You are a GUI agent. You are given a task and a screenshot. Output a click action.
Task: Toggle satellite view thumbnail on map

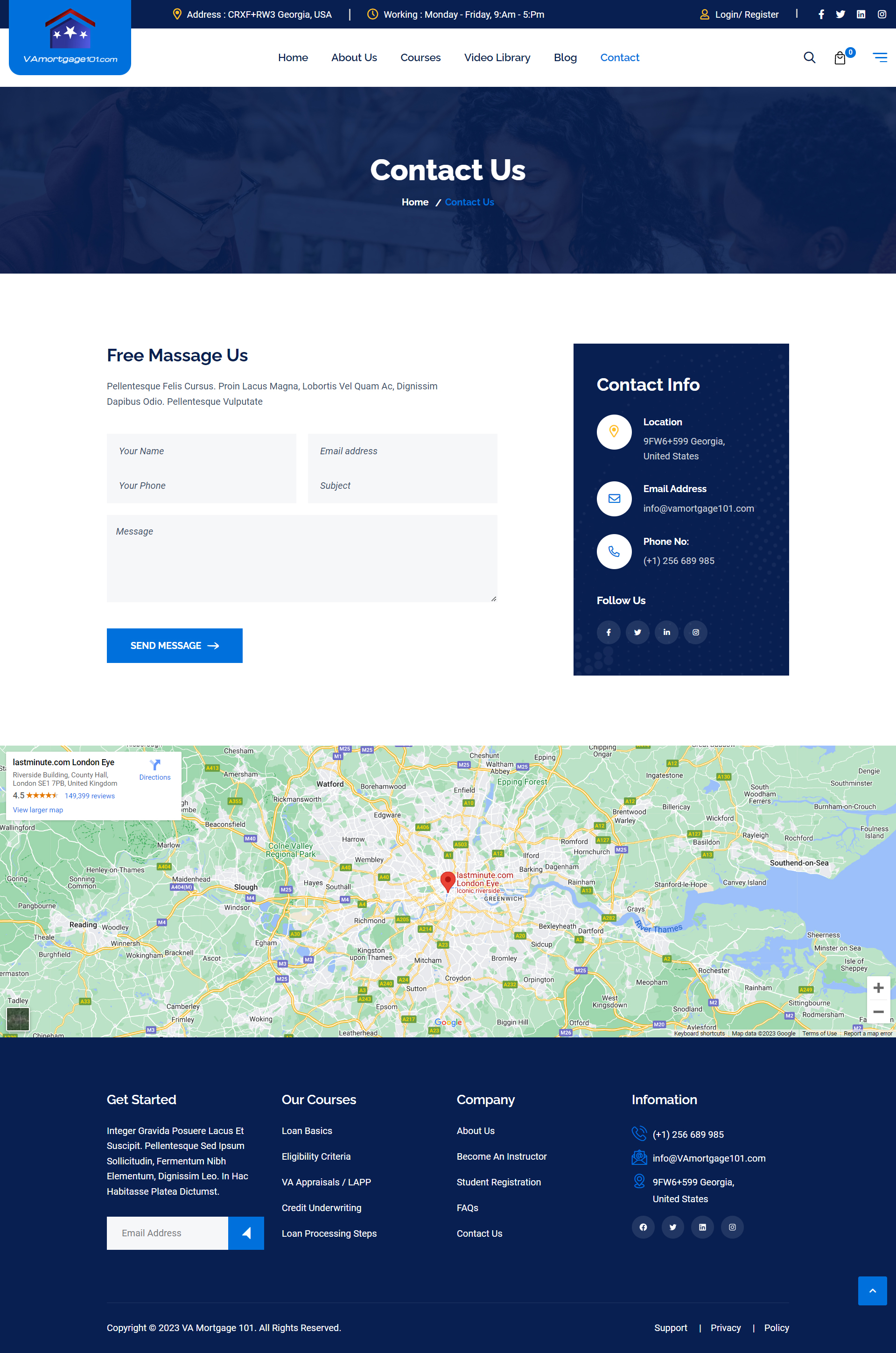coord(18,1019)
